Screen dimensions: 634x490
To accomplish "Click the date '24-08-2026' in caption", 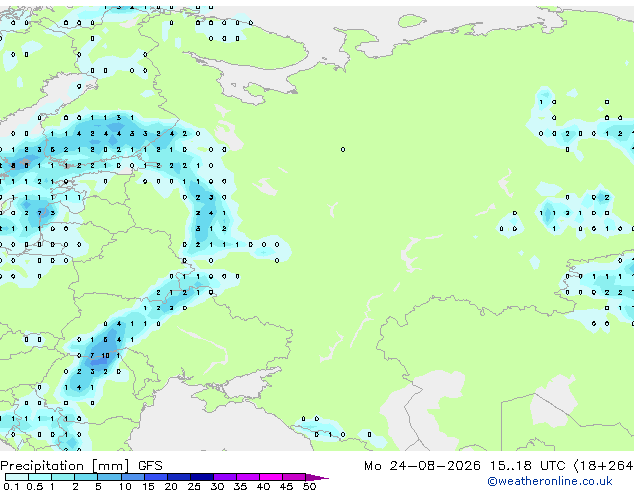I will tap(435, 466).
